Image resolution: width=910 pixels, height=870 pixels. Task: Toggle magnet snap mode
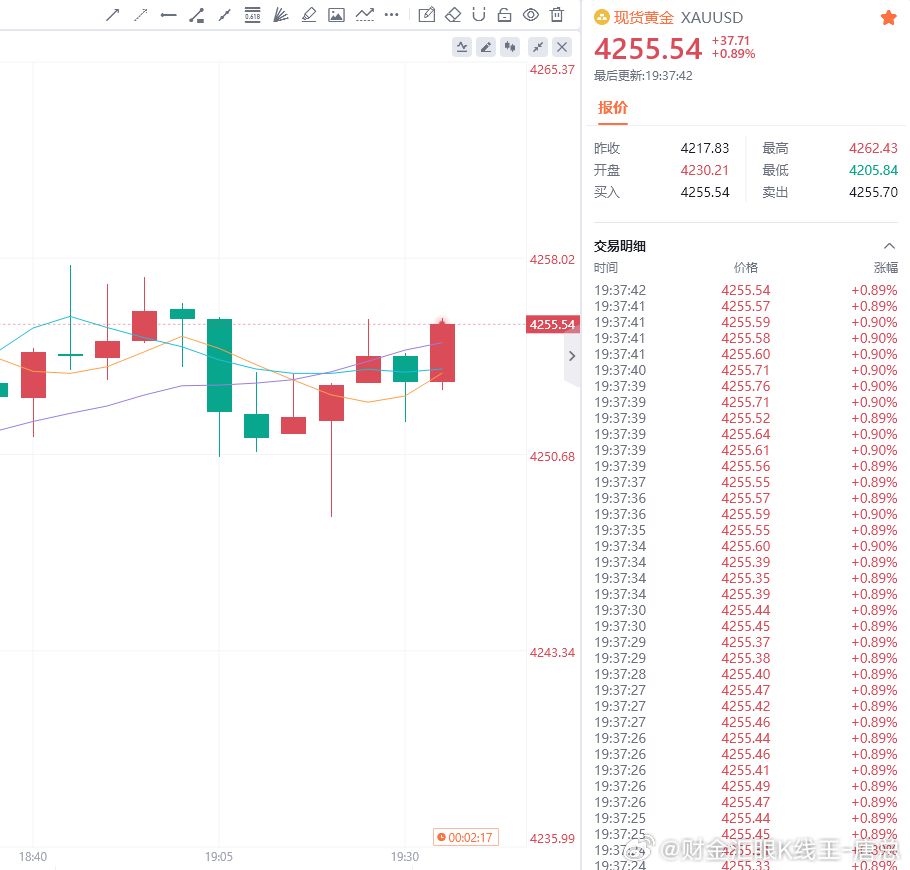pyautogui.click(x=479, y=15)
